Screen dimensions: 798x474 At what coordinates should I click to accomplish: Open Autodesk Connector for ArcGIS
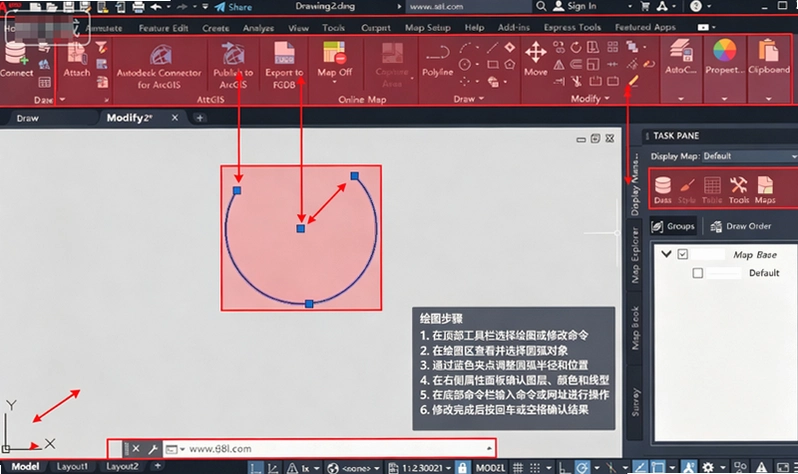[159, 66]
